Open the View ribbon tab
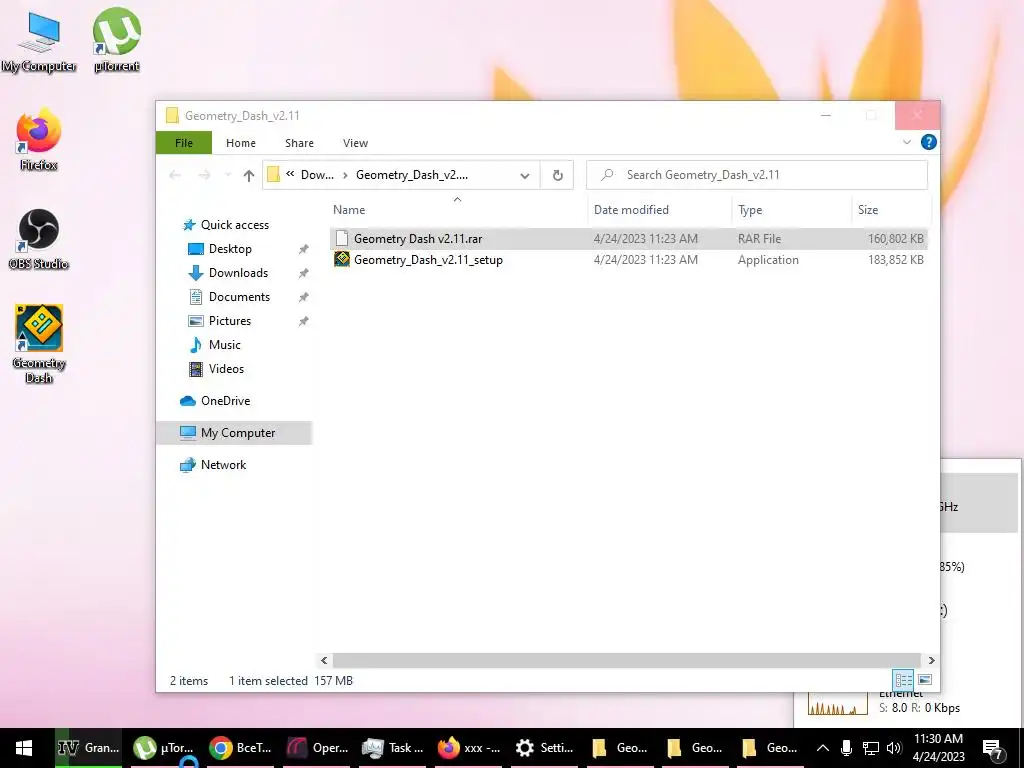Image resolution: width=1024 pixels, height=768 pixels. (355, 143)
